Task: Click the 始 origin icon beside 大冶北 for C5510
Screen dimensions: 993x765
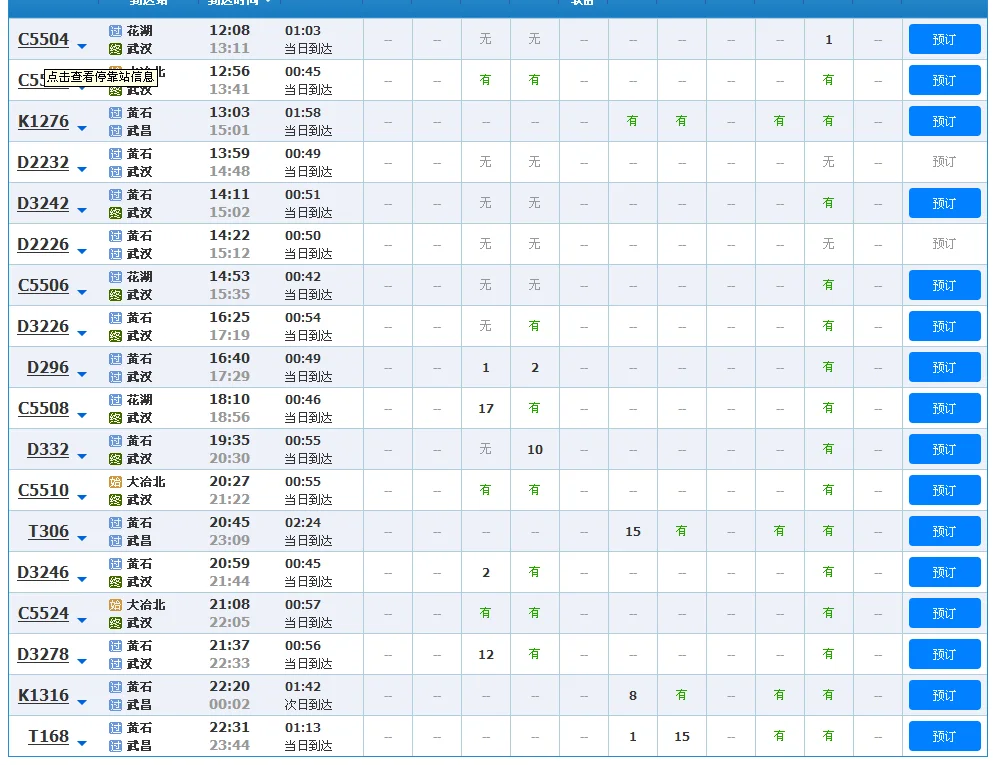Action: [113, 483]
